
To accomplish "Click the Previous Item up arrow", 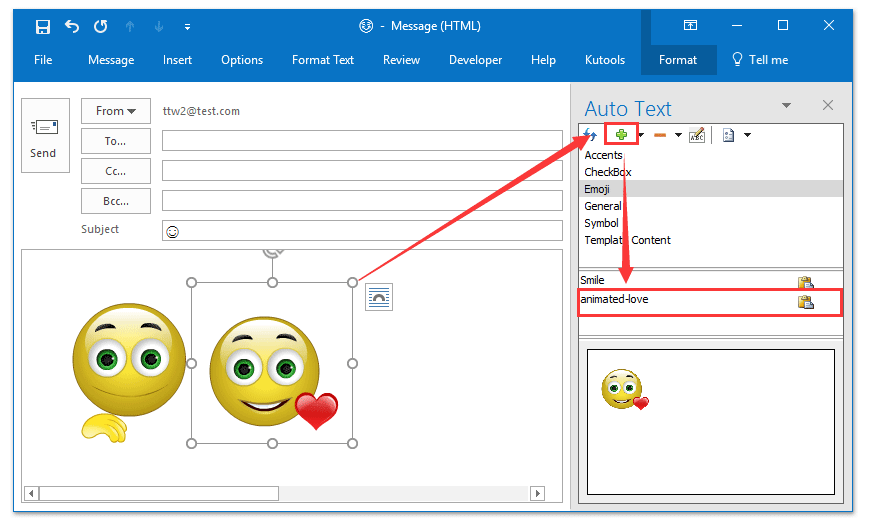I will [130, 26].
